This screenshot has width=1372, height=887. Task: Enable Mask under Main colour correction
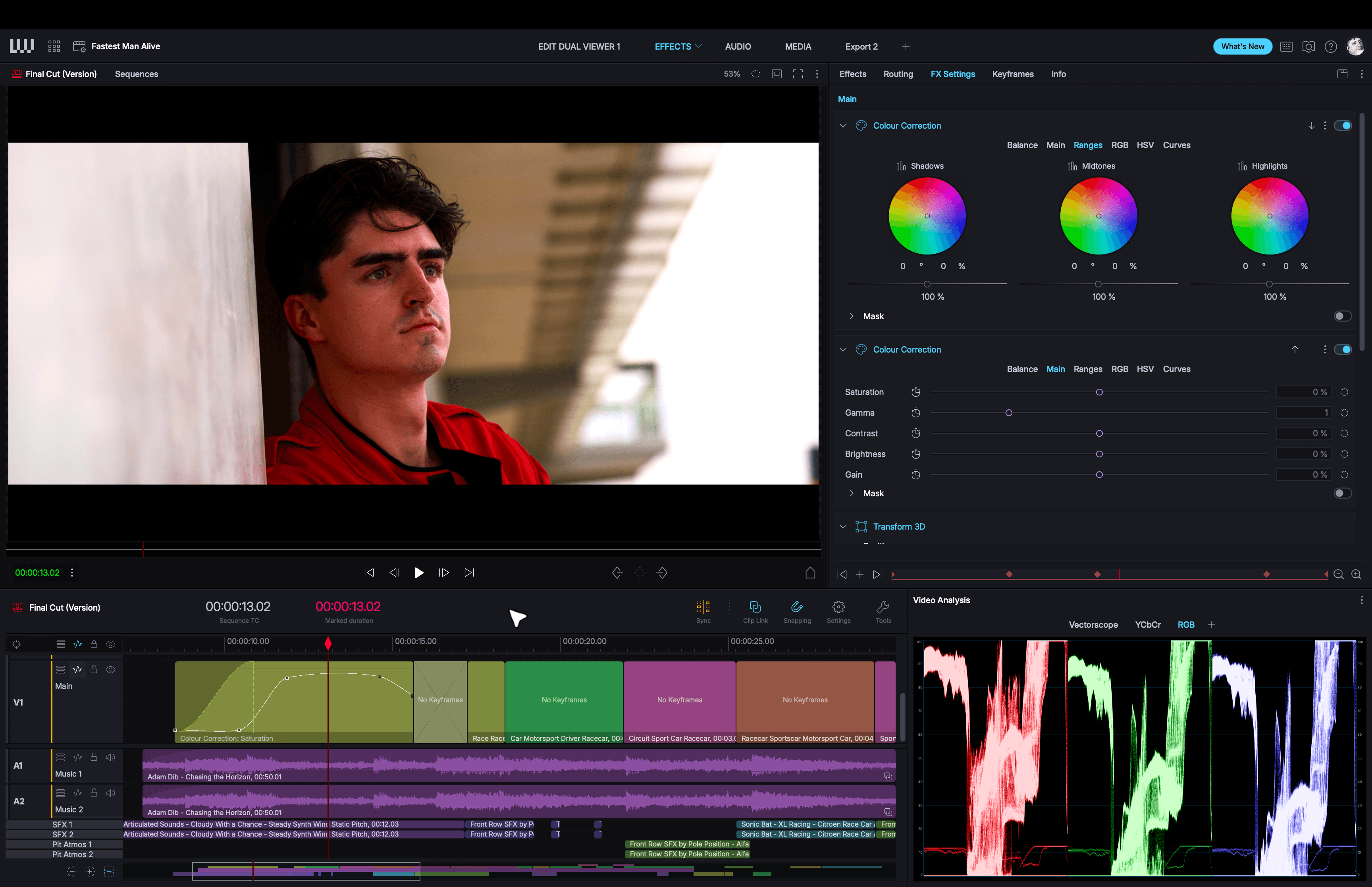tap(1343, 494)
